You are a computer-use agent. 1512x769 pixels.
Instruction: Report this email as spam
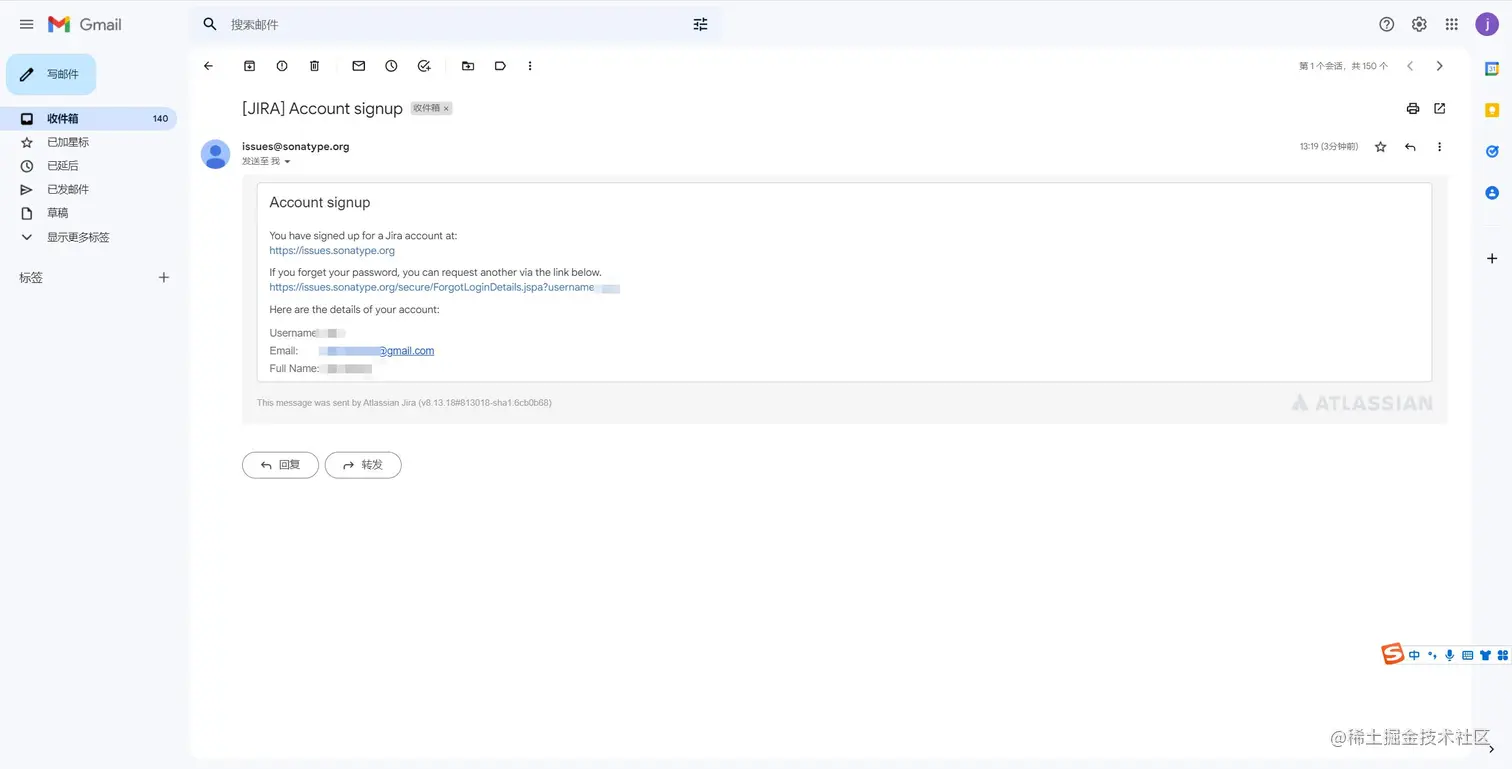coord(282,66)
